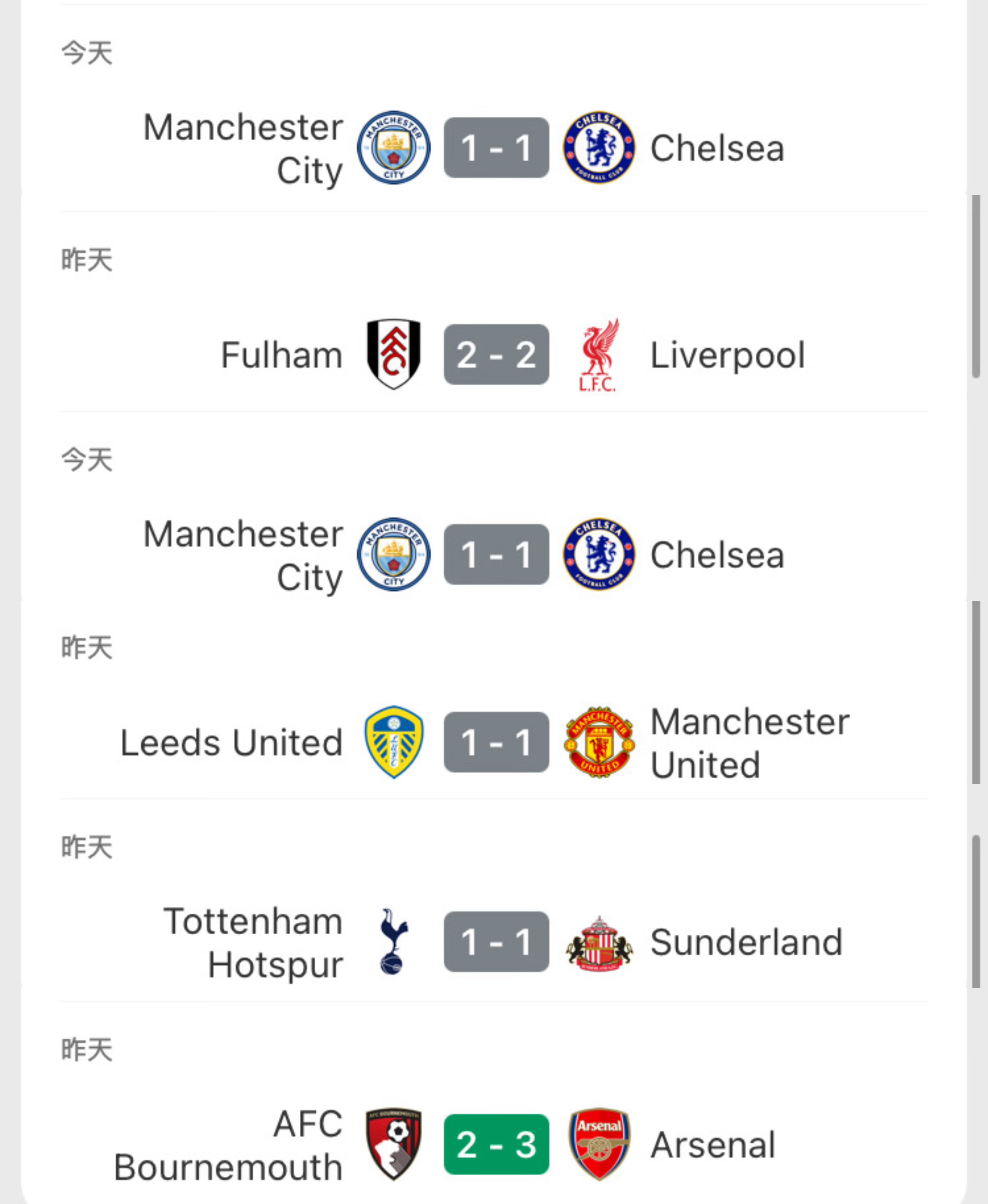Click the Liverpool team name
Screen dimensions: 988x1204
[727, 355]
